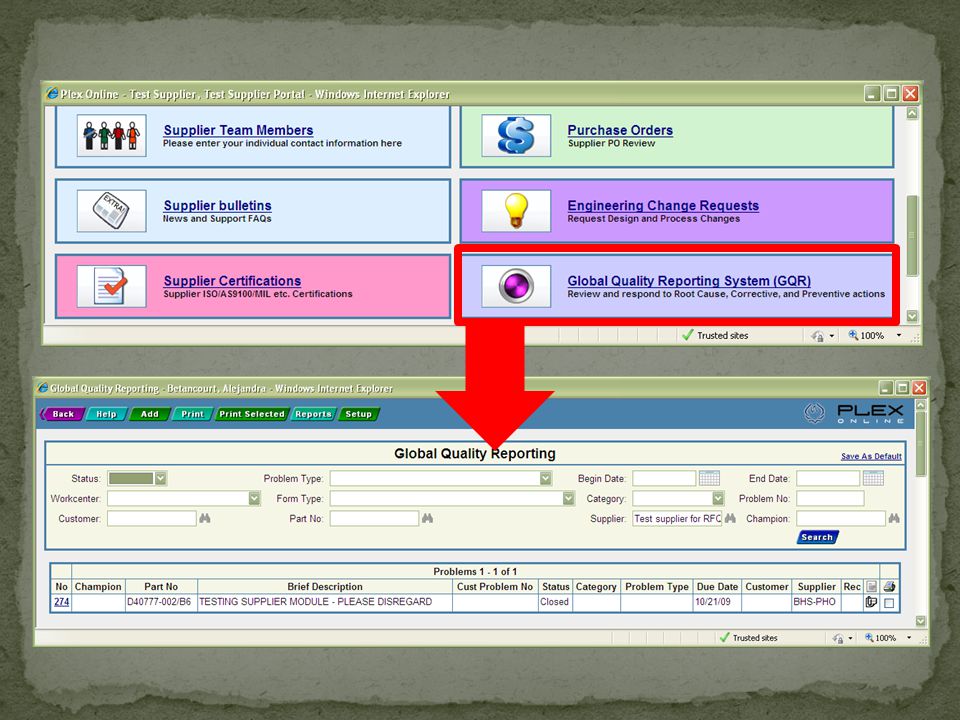This screenshot has height=720, width=960.
Task: Click the Help toolbar button
Action: 106,414
